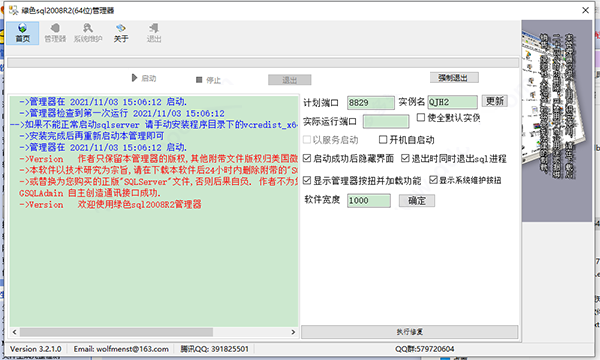The image size is (600, 360).
Task: Click the 停止 stop button
Action: (209, 80)
